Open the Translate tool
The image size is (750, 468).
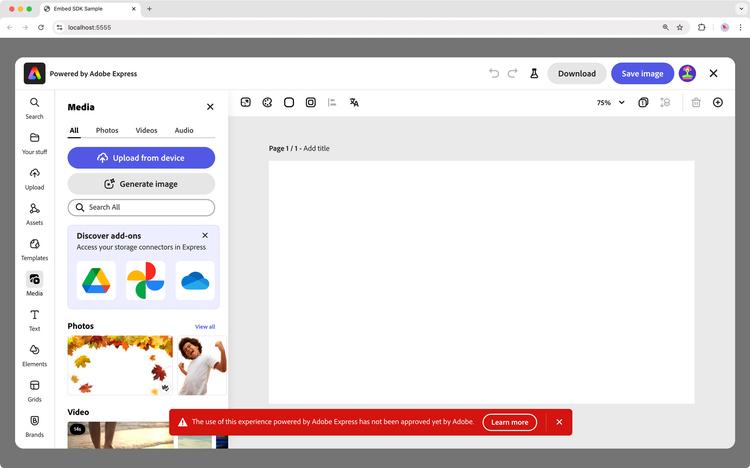pos(354,102)
